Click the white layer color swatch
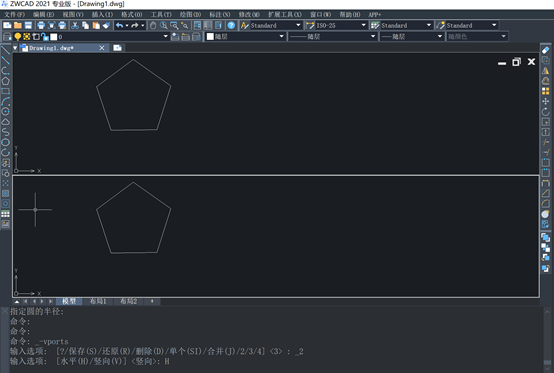 (x=54, y=37)
